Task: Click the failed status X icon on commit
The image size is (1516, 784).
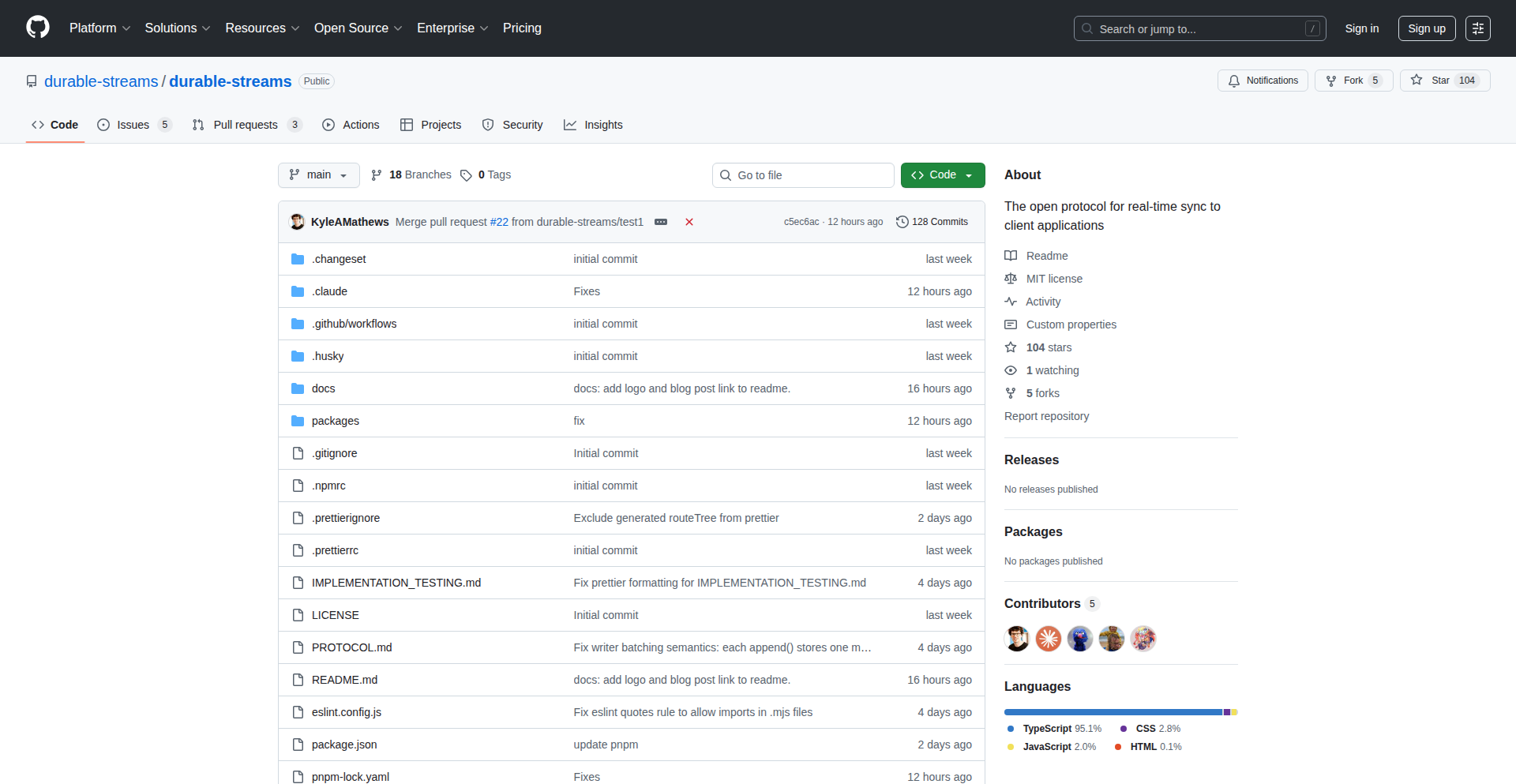Action: click(x=689, y=222)
